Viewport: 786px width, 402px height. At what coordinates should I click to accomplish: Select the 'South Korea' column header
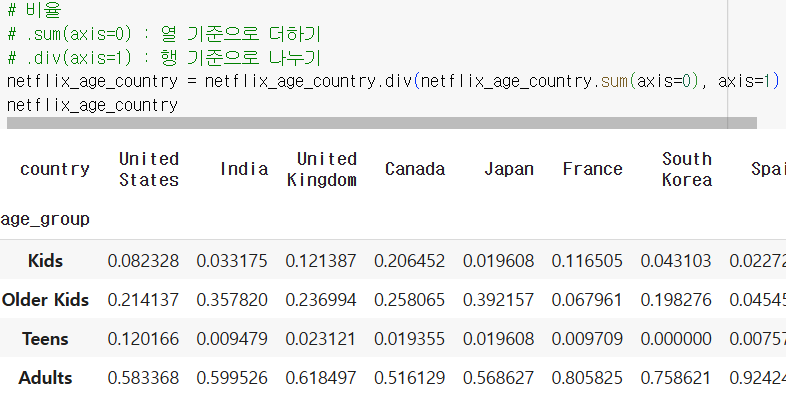687,169
